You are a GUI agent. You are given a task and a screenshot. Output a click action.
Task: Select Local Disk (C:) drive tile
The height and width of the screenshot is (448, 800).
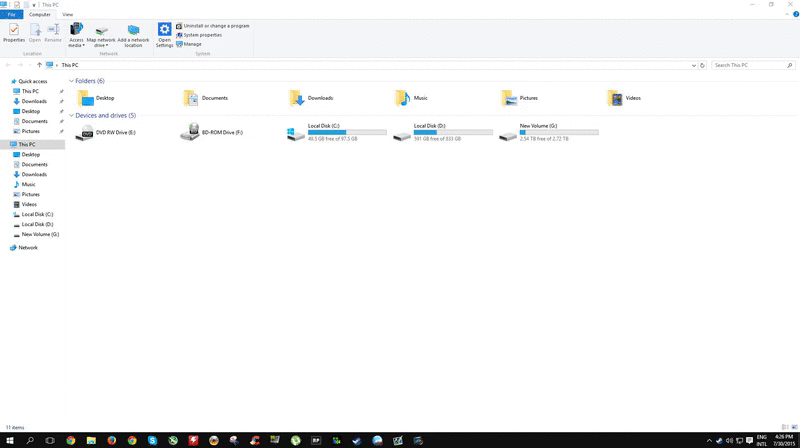[x=336, y=132]
